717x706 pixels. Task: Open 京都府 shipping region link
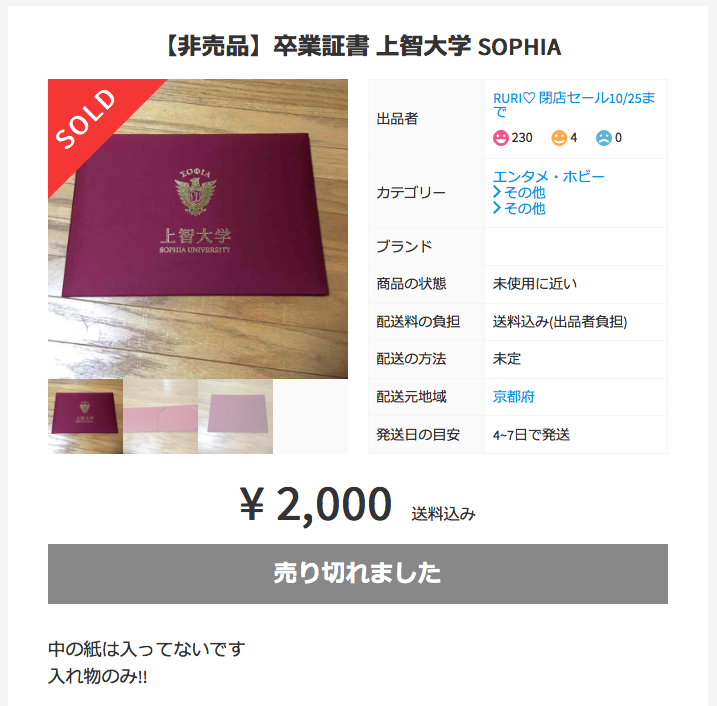514,396
